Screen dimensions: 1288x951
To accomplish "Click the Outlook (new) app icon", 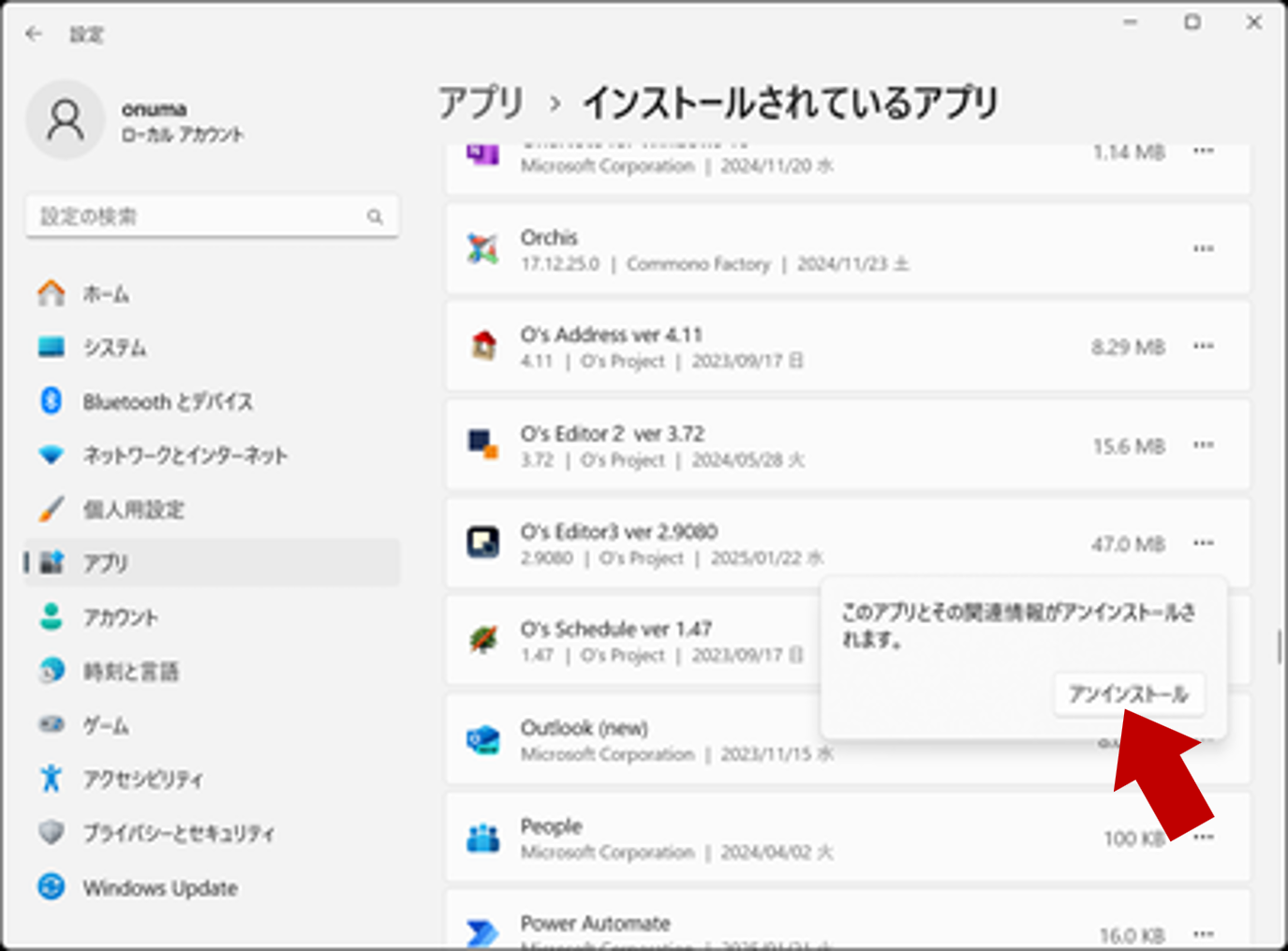I will click(483, 739).
